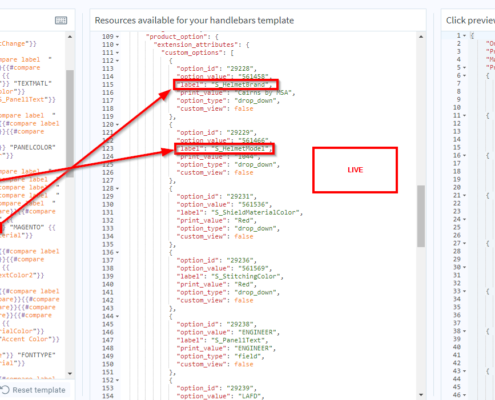Image resolution: width=495 pixels, height=400 pixels.
Task: Click the "MAGENTO" text in template editor
Action: coord(28,228)
